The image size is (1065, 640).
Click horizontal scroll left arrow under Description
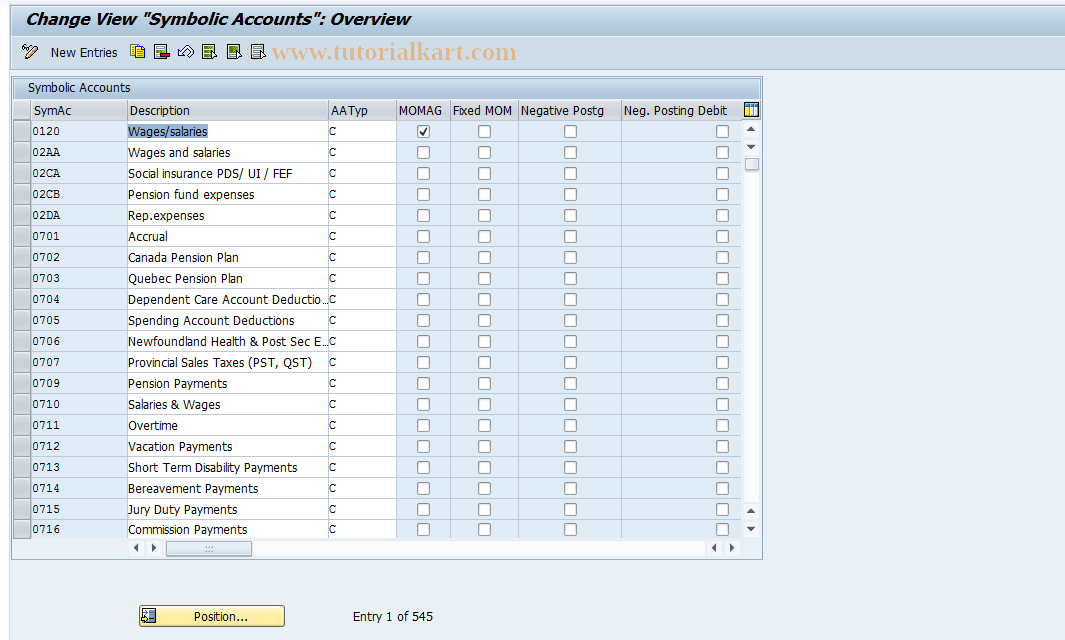136,548
